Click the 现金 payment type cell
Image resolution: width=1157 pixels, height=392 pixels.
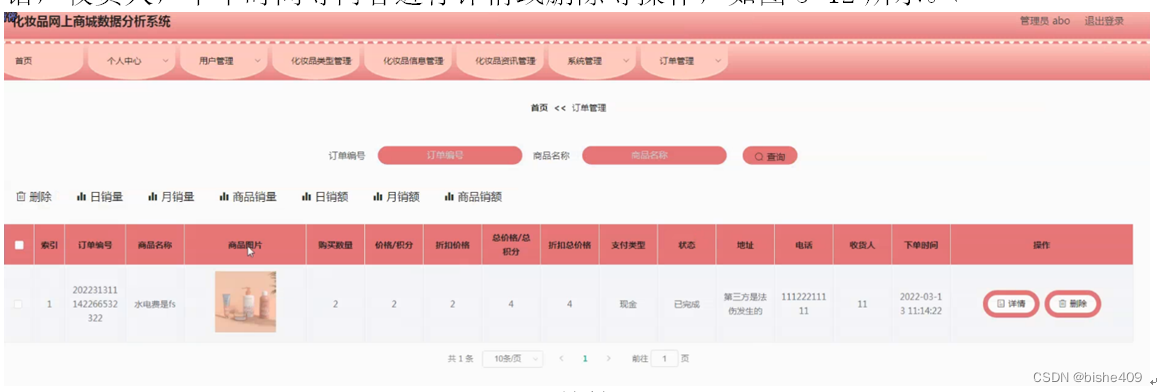pyautogui.click(x=628, y=304)
